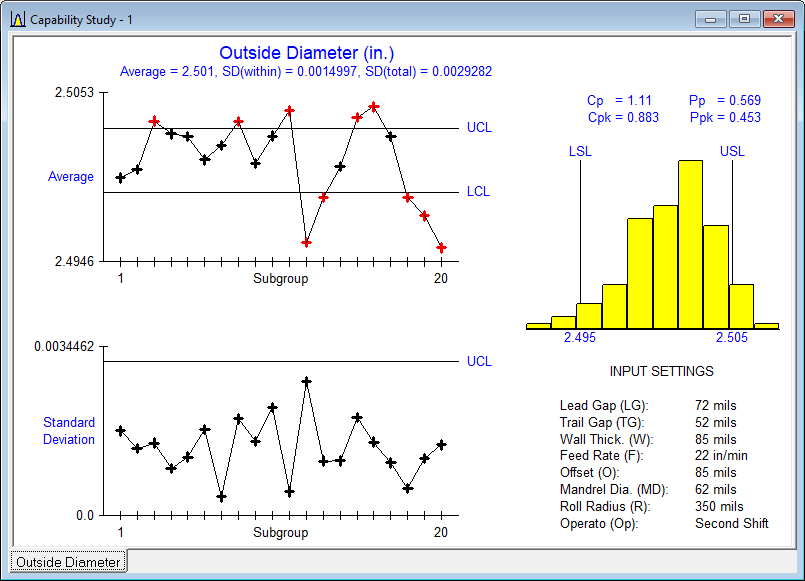Click the UCL label on Average chart

tap(479, 127)
